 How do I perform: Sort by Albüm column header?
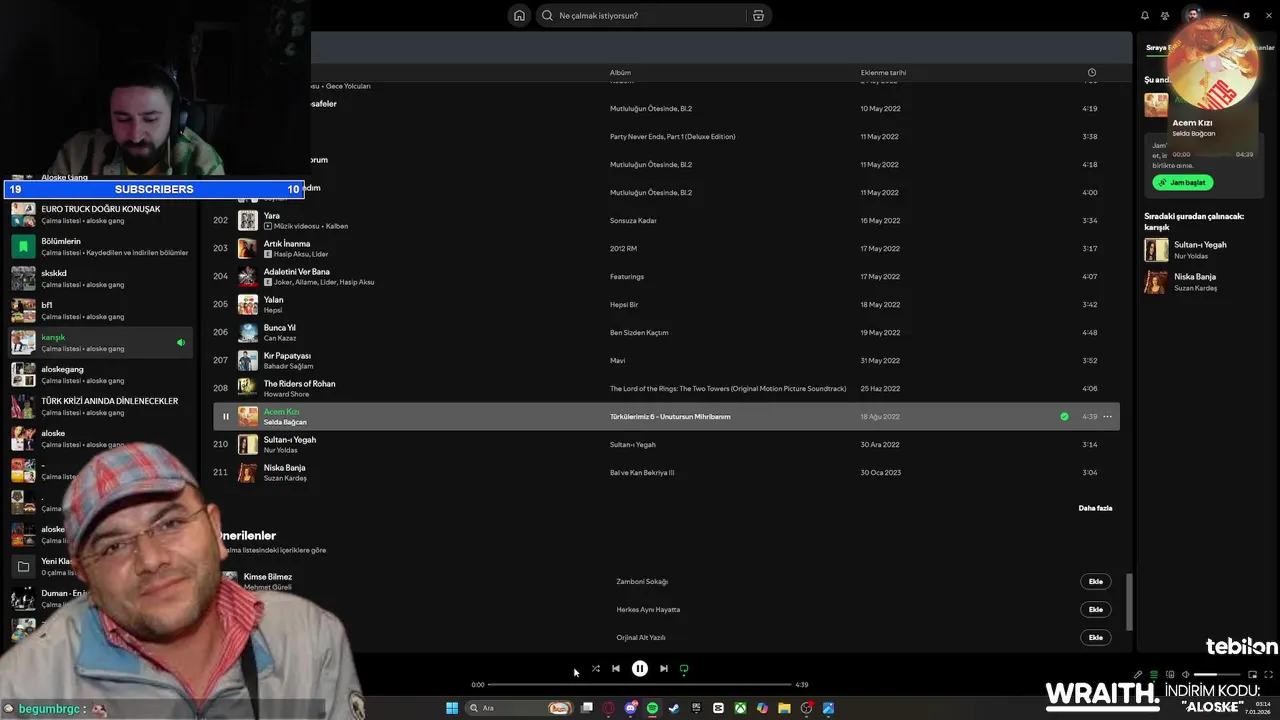click(620, 72)
